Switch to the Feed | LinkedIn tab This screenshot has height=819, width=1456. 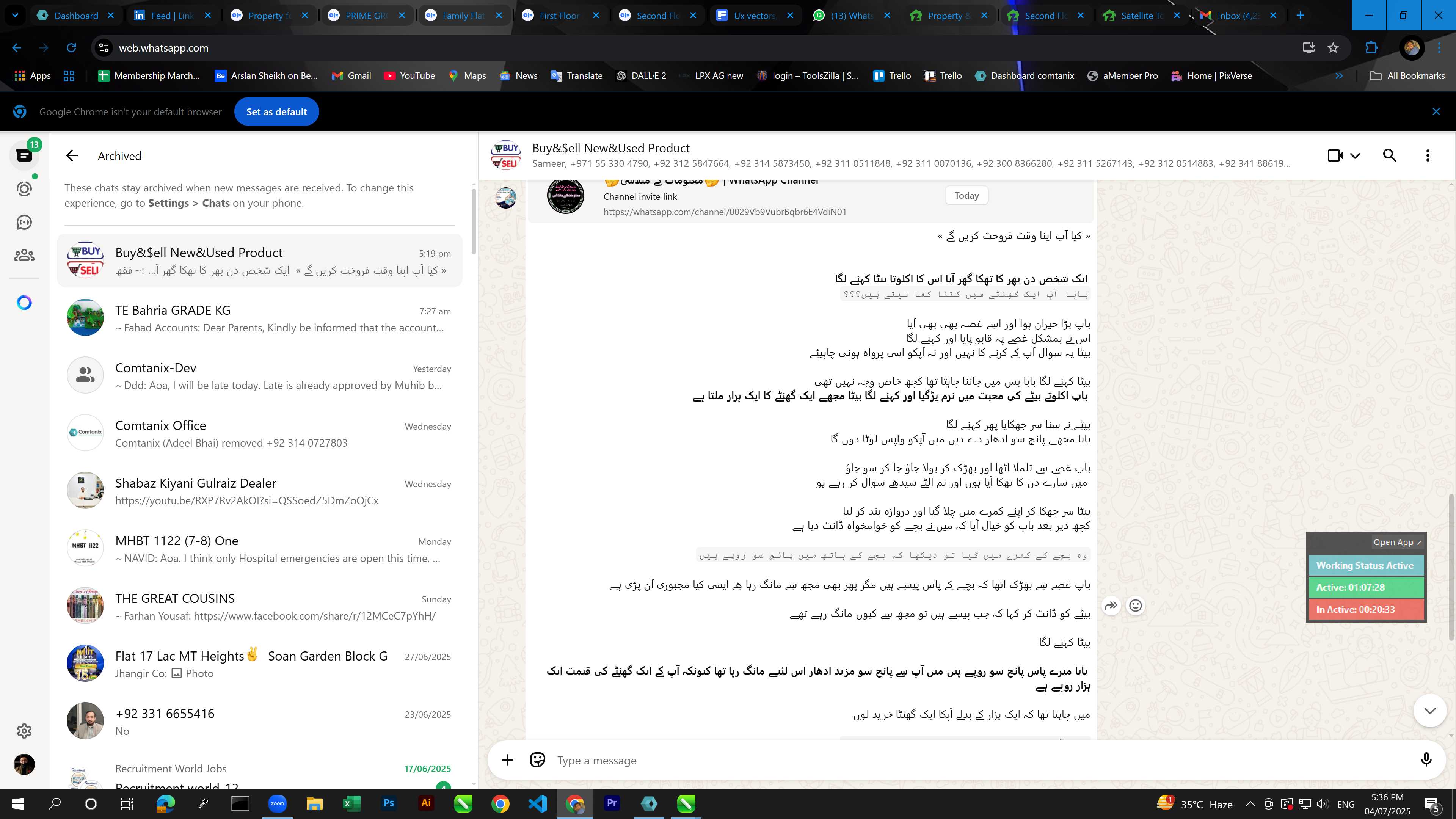click(172, 15)
